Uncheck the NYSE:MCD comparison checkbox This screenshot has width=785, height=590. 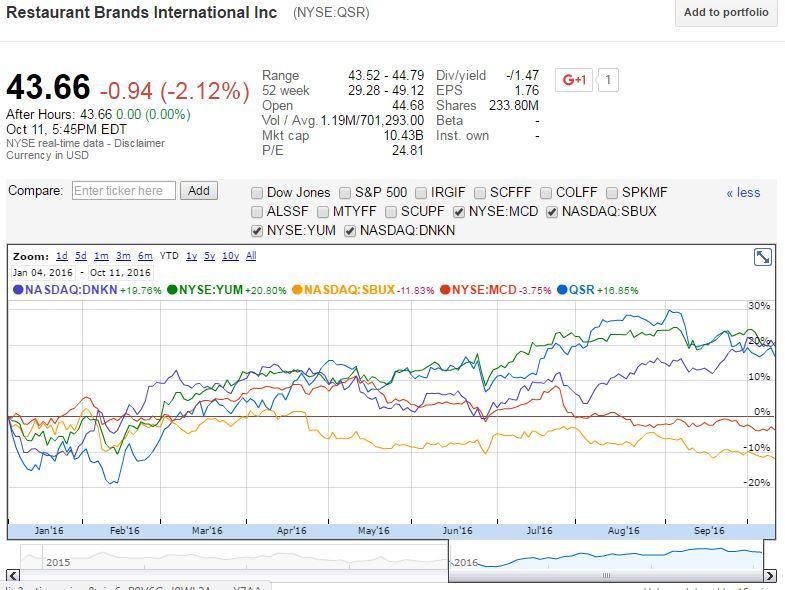point(459,212)
